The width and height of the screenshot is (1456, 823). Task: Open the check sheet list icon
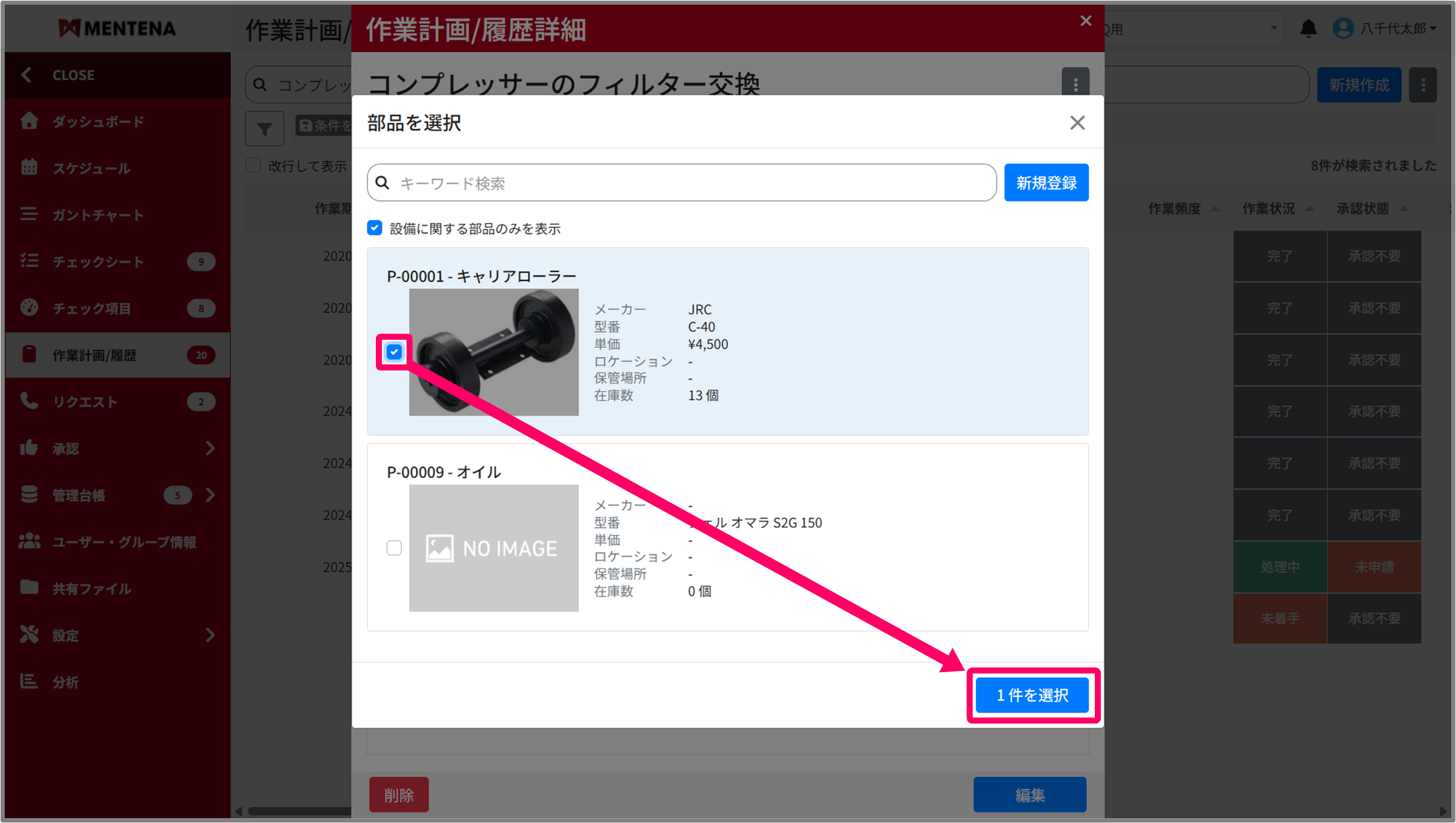(29, 261)
